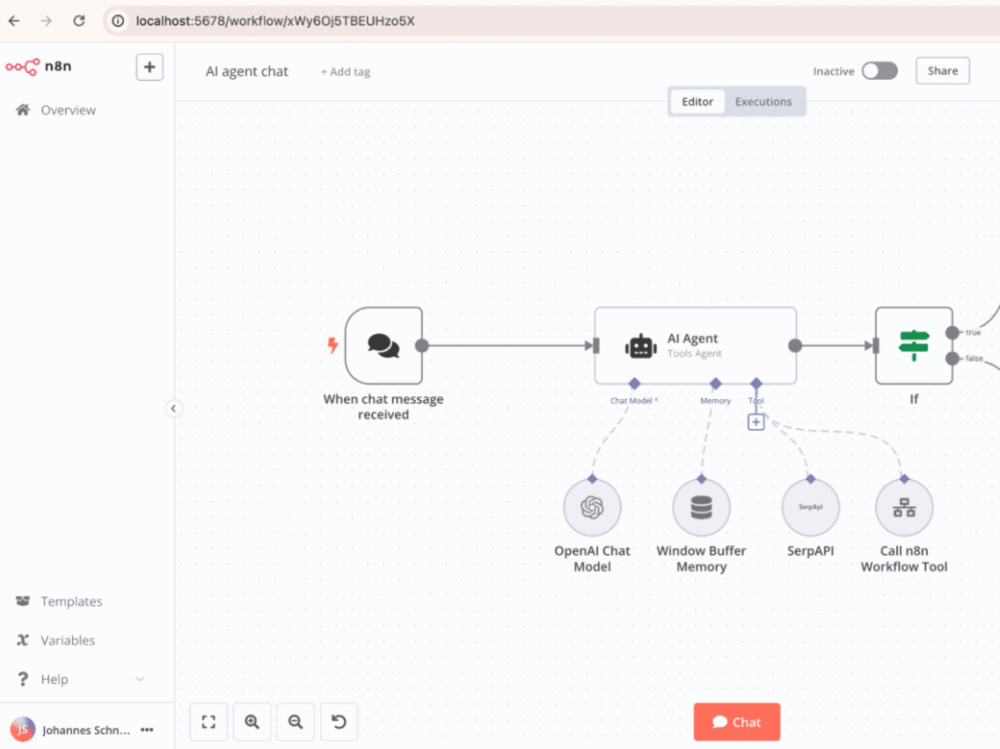This screenshot has width=1000, height=749.
Task: Select the If node signpost icon
Action: click(x=914, y=345)
